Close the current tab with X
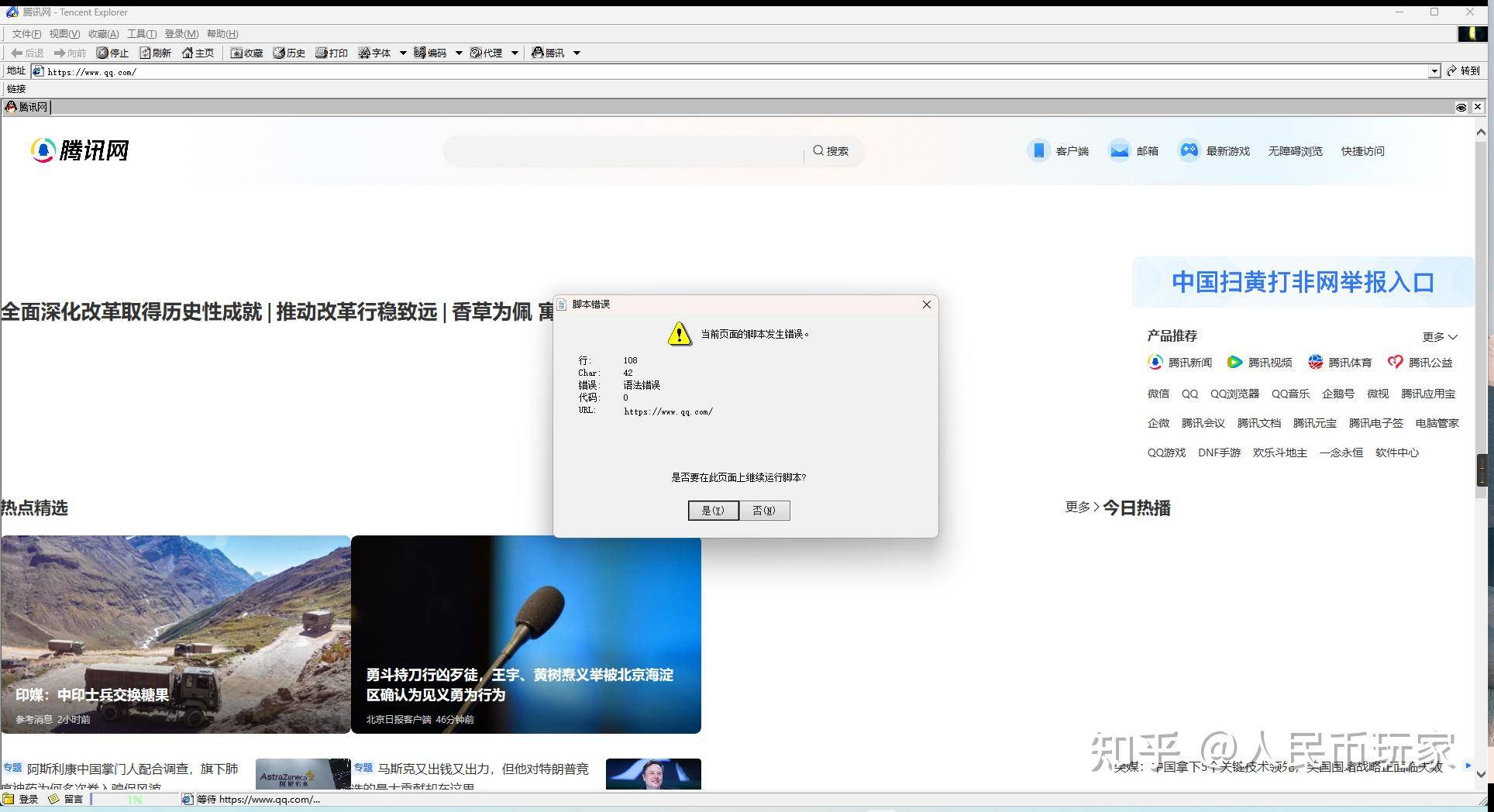The image size is (1494, 812). 1478,107
